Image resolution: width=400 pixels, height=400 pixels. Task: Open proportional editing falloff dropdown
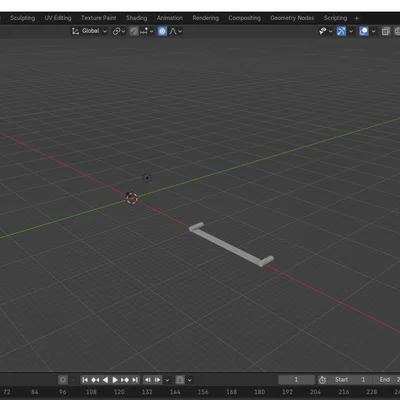(176, 31)
